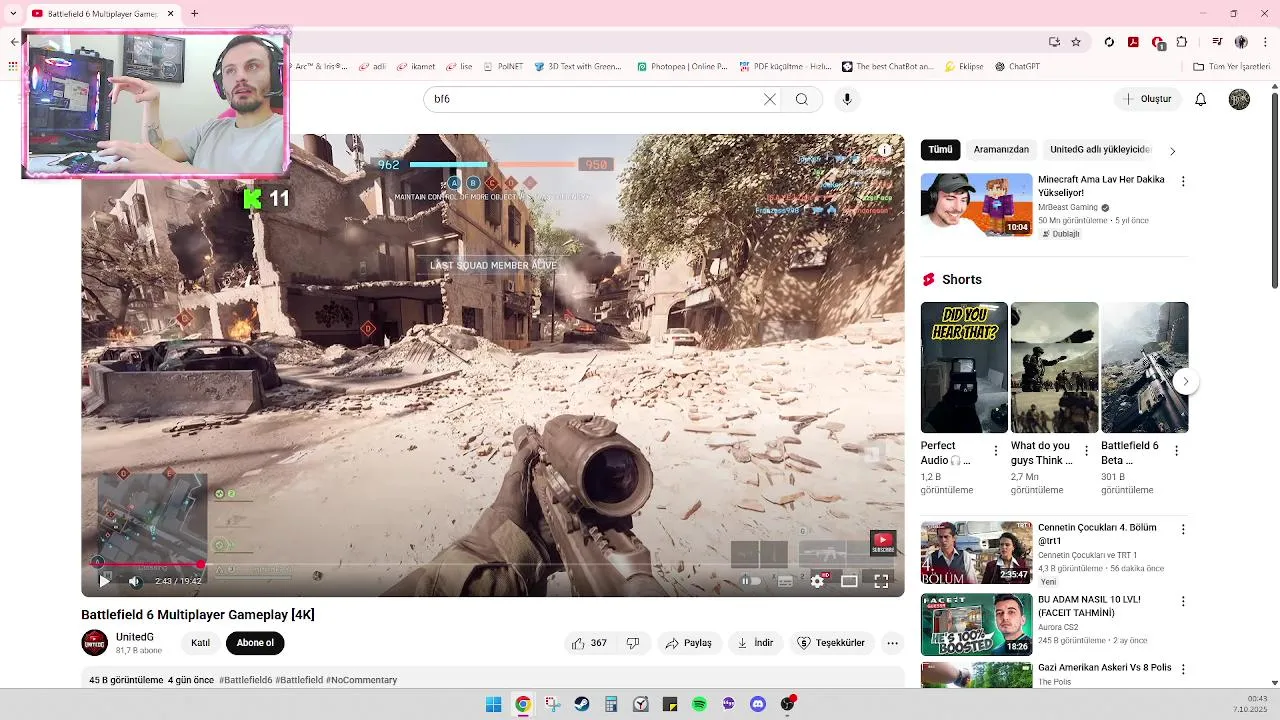This screenshot has width=1280, height=720.
Task: Open the UnitedG channel name link
Action: 135,637
